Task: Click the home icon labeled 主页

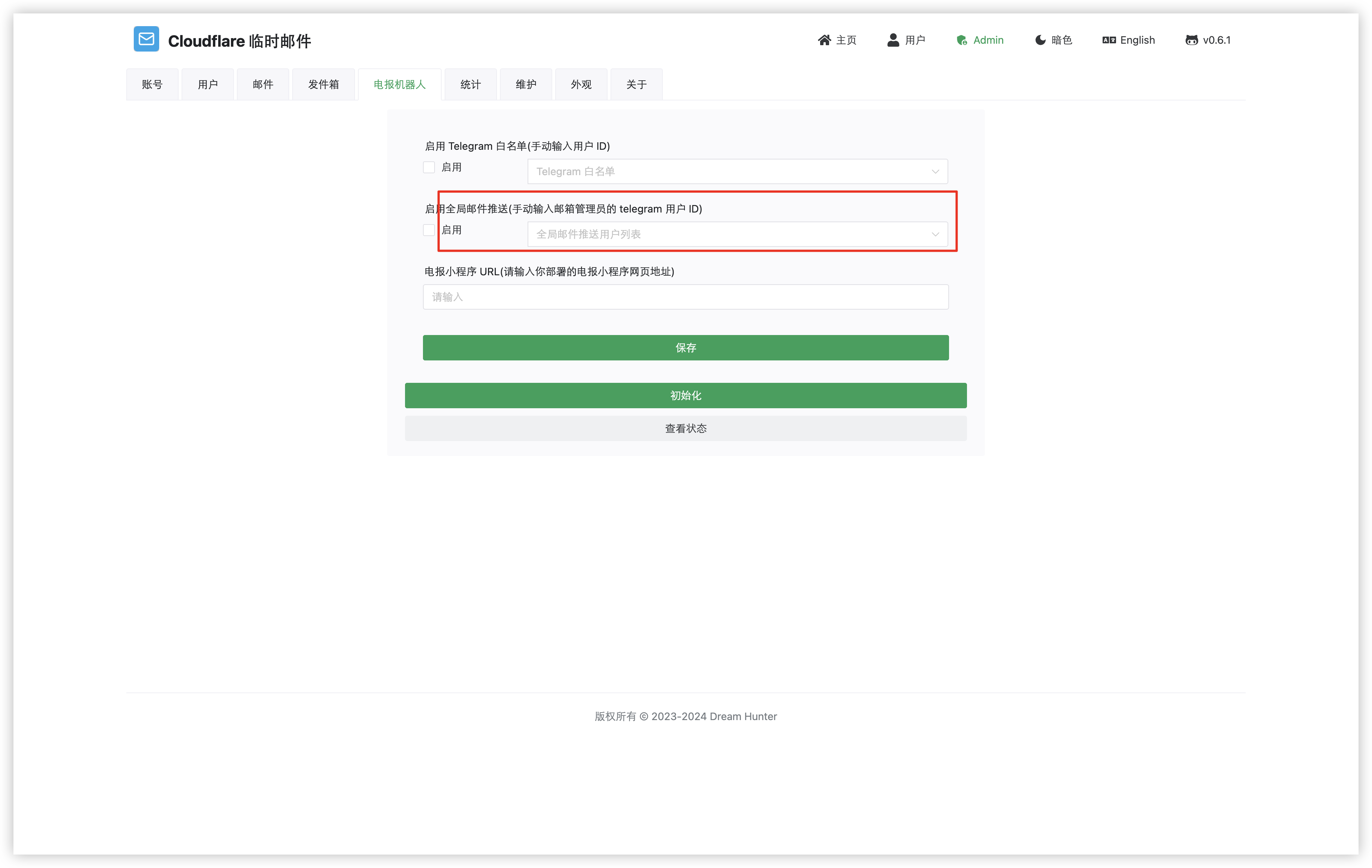Action: (x=824, y=40)
